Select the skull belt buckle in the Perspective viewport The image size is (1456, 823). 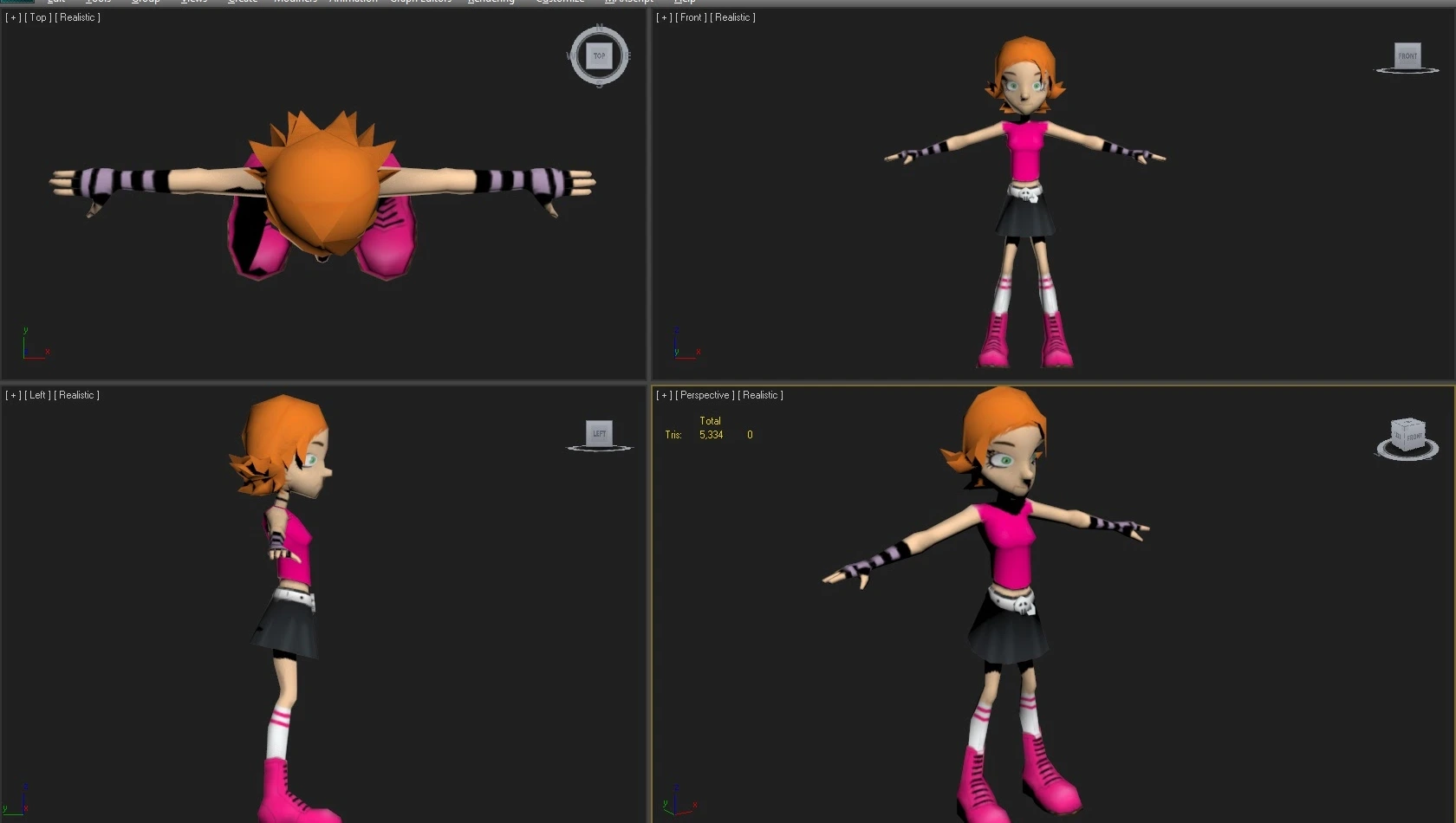click(x=1023, y=606)
